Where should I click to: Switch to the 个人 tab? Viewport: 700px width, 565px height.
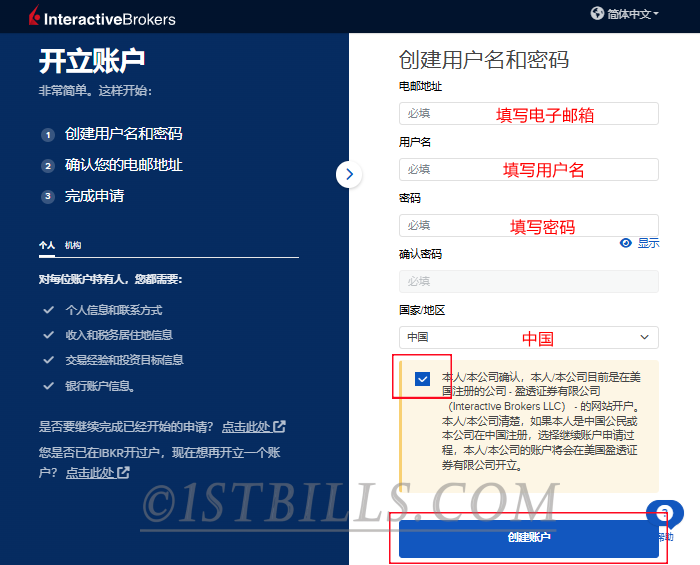coord(47,245)
